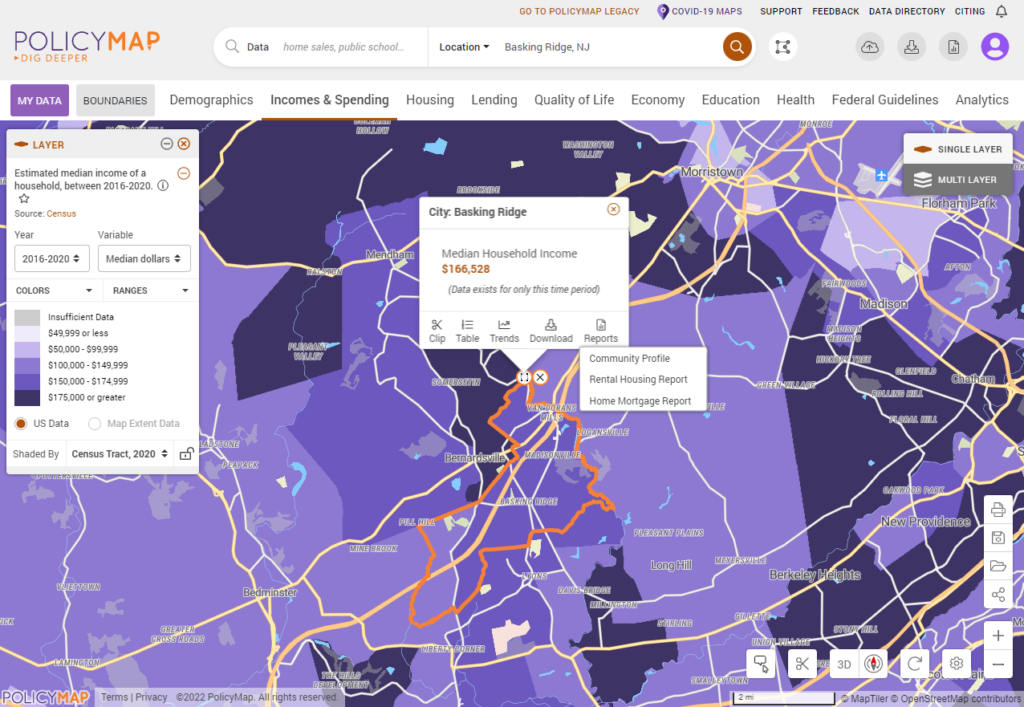Click the Census source link
This screenshot has width=1024, height=707.
click(61, 213)
